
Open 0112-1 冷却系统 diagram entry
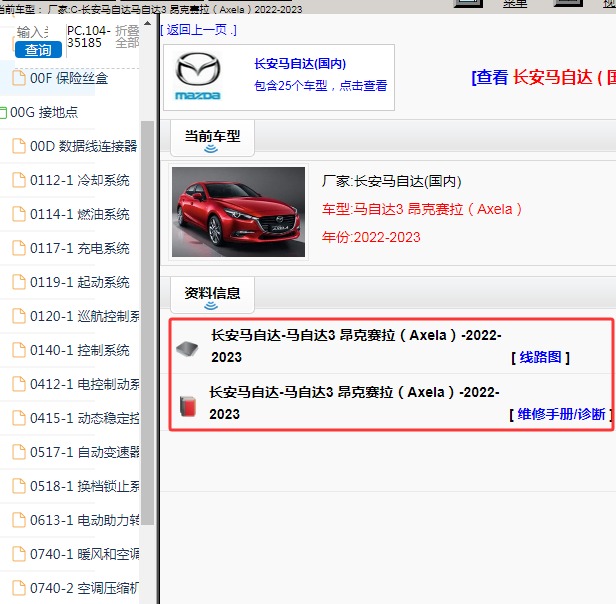[80, 180]
